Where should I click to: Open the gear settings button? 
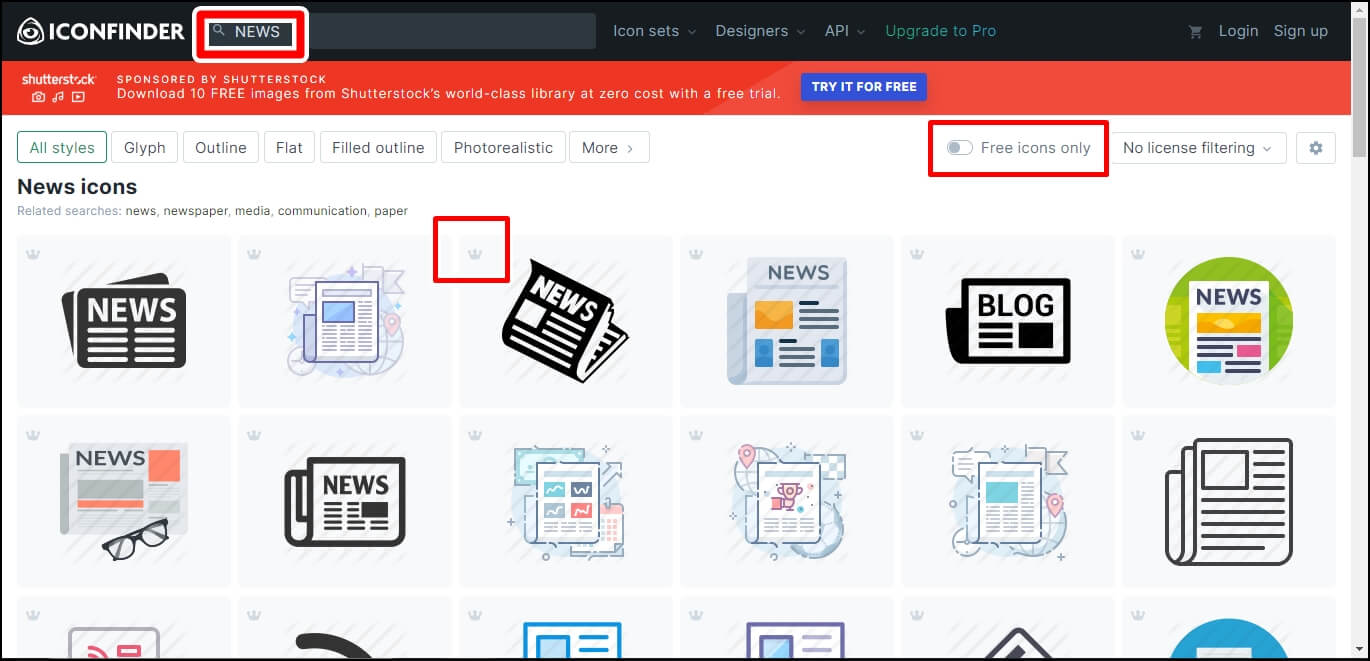(1316, 148)
